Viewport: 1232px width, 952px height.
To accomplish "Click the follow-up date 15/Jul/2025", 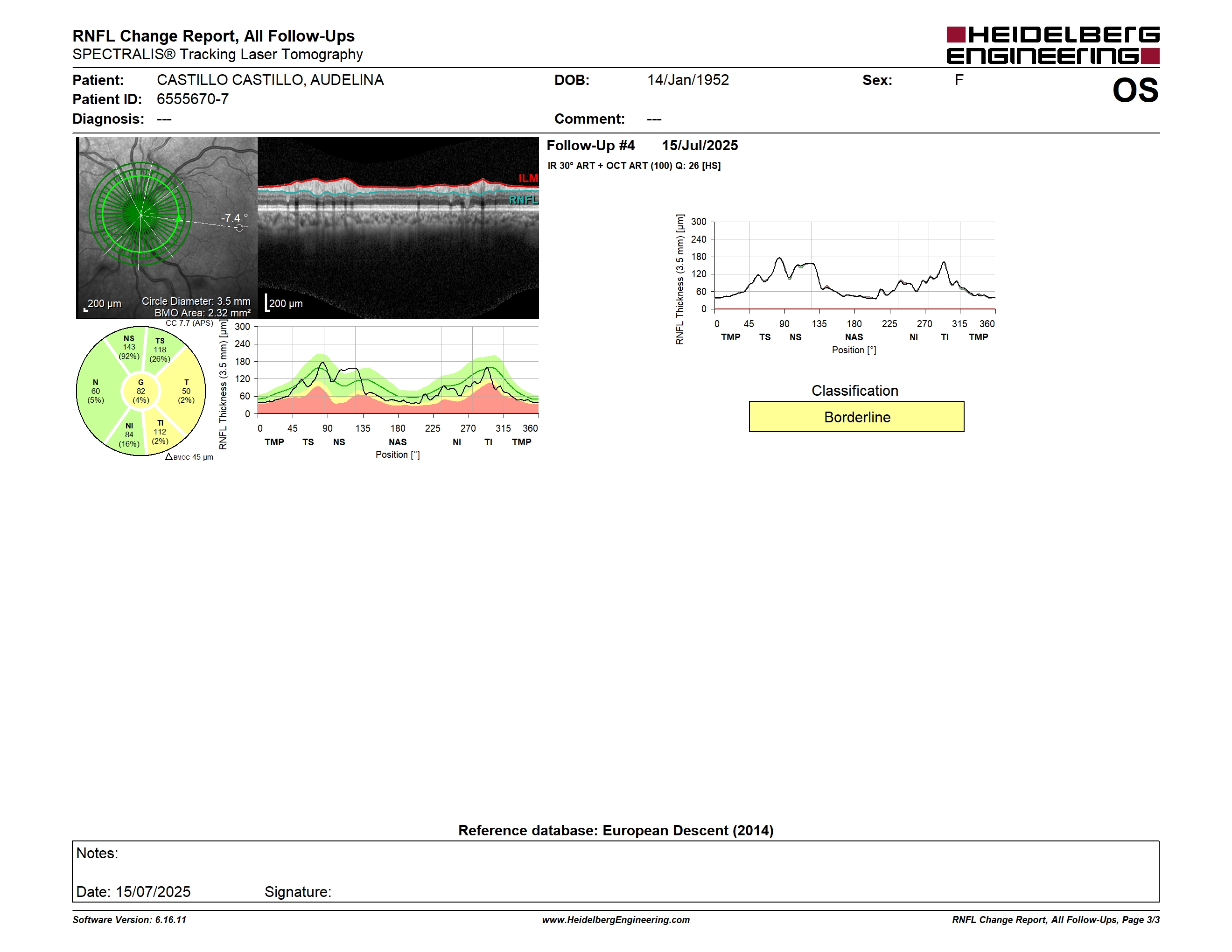I will [x=700, y=146].
